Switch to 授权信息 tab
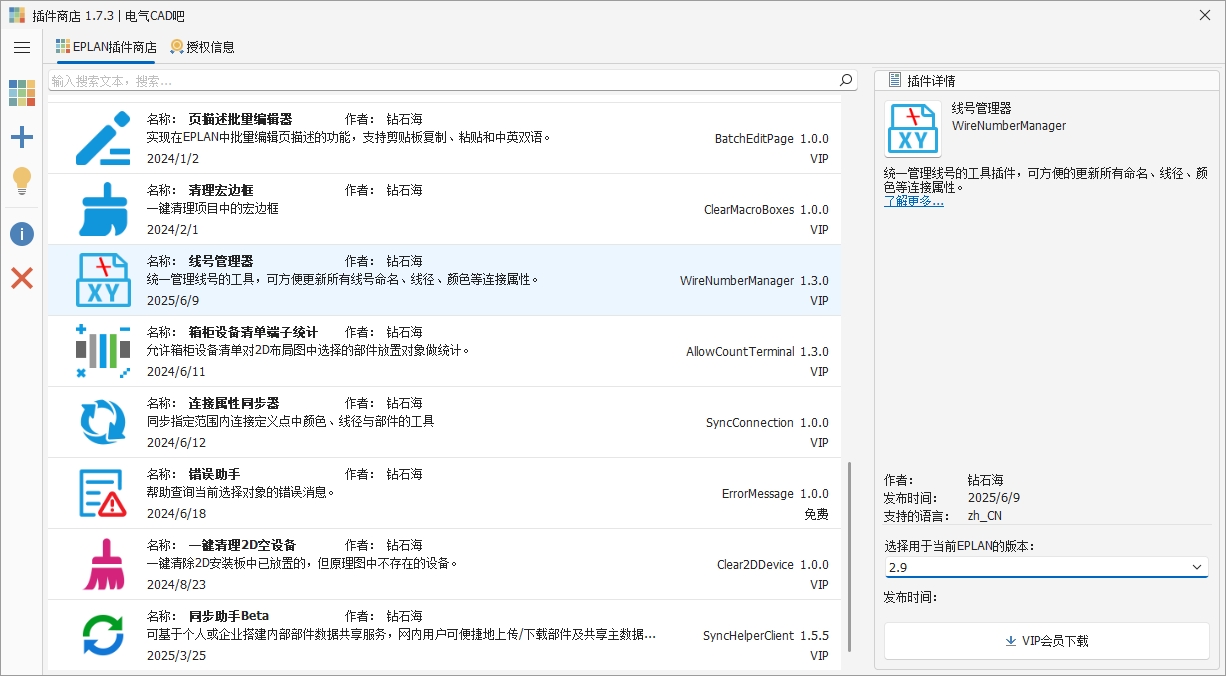Image resolution: width=1226 pixels, height=676 pixels. (202, 47)
